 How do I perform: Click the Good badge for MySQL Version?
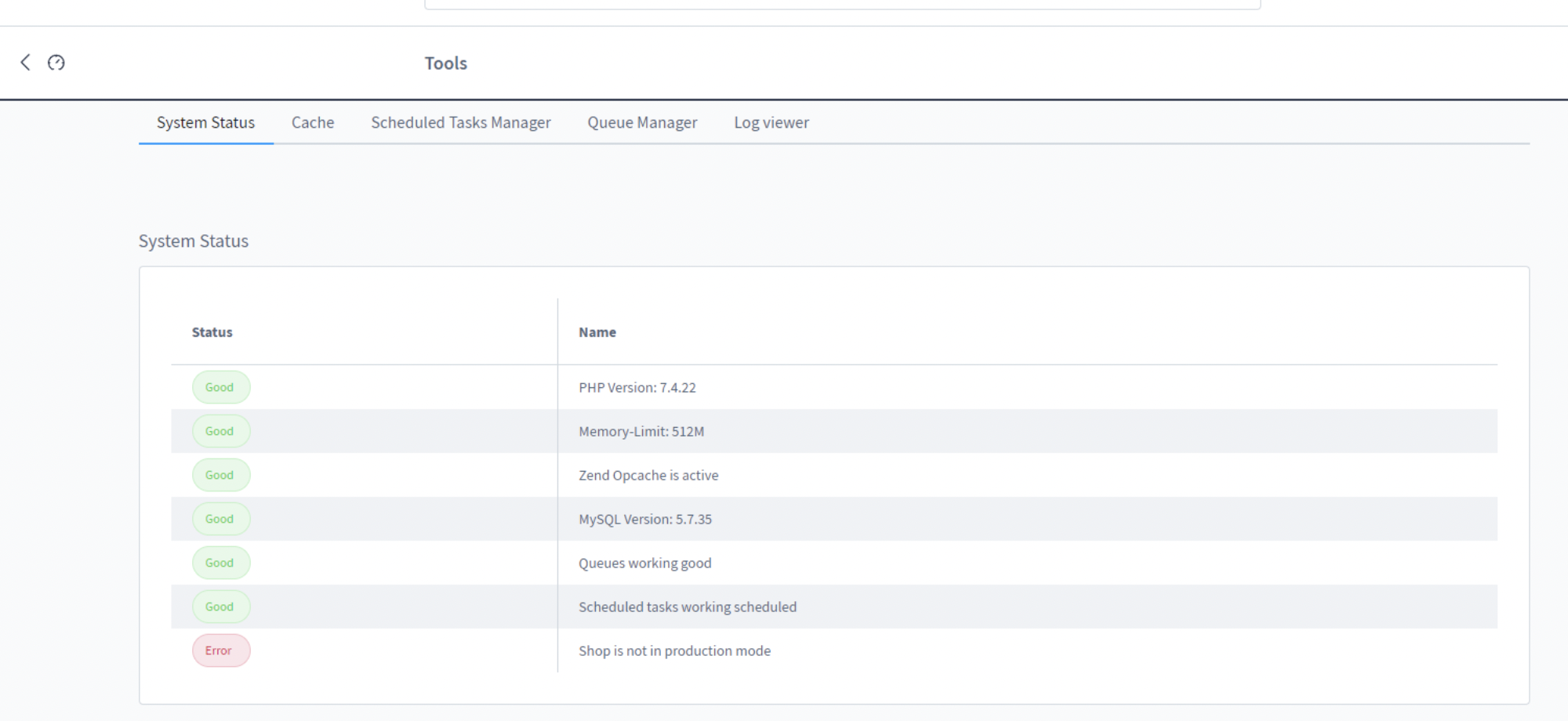click(x=221, y=519)
